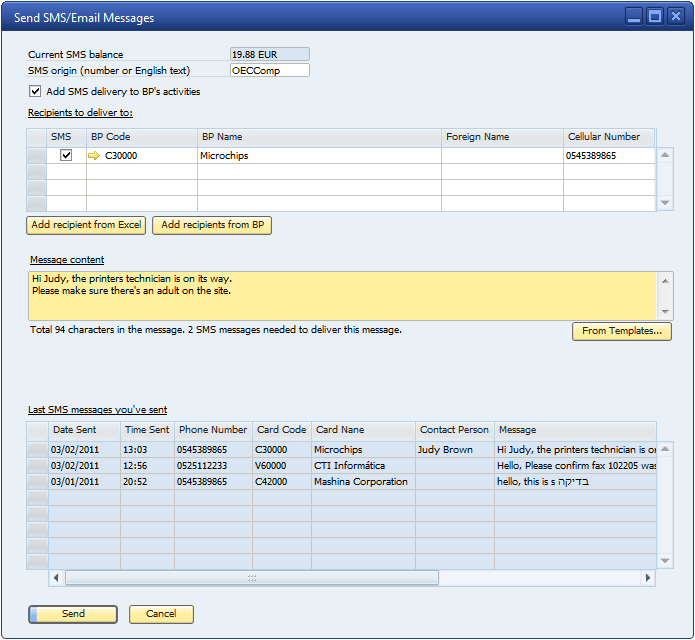Click the Foreign Name cell for Microchips
The image size is (695, 640).
pos(502,156)
